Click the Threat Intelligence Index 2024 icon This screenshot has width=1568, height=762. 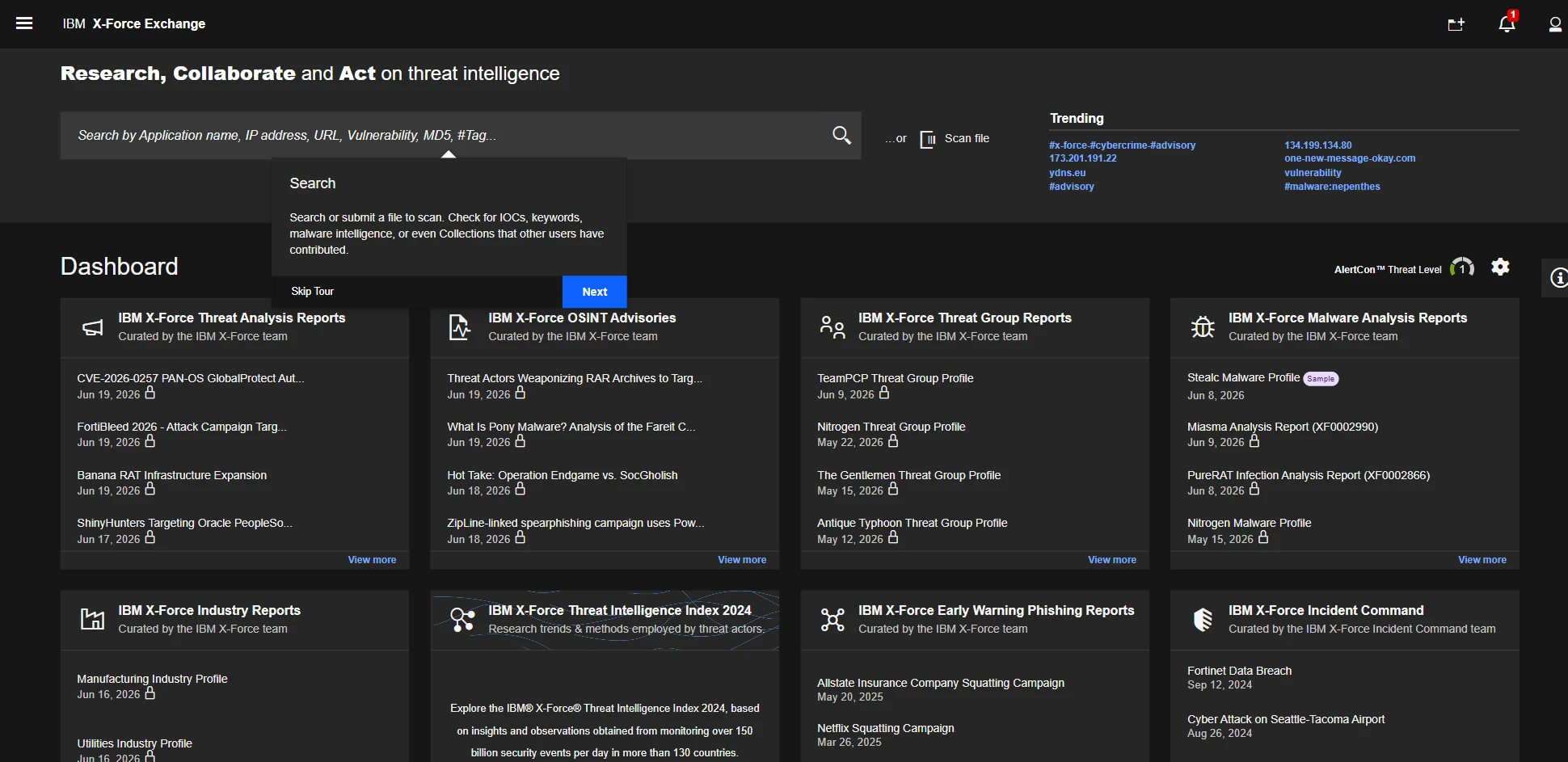pos(462,620)
